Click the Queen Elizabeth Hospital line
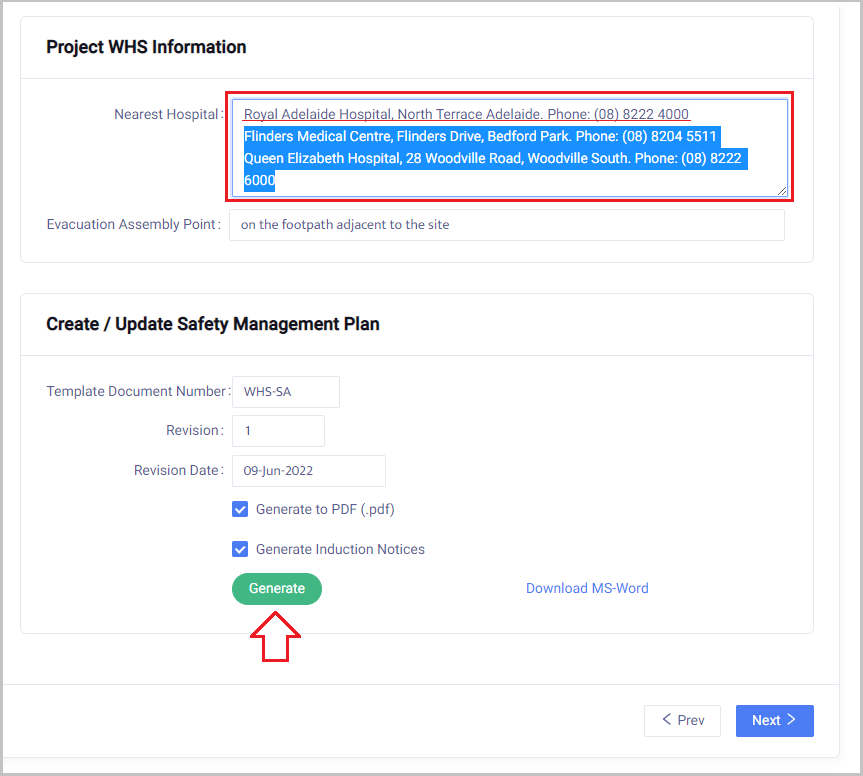This screenshot has width=863, height=776. [494, 158]
